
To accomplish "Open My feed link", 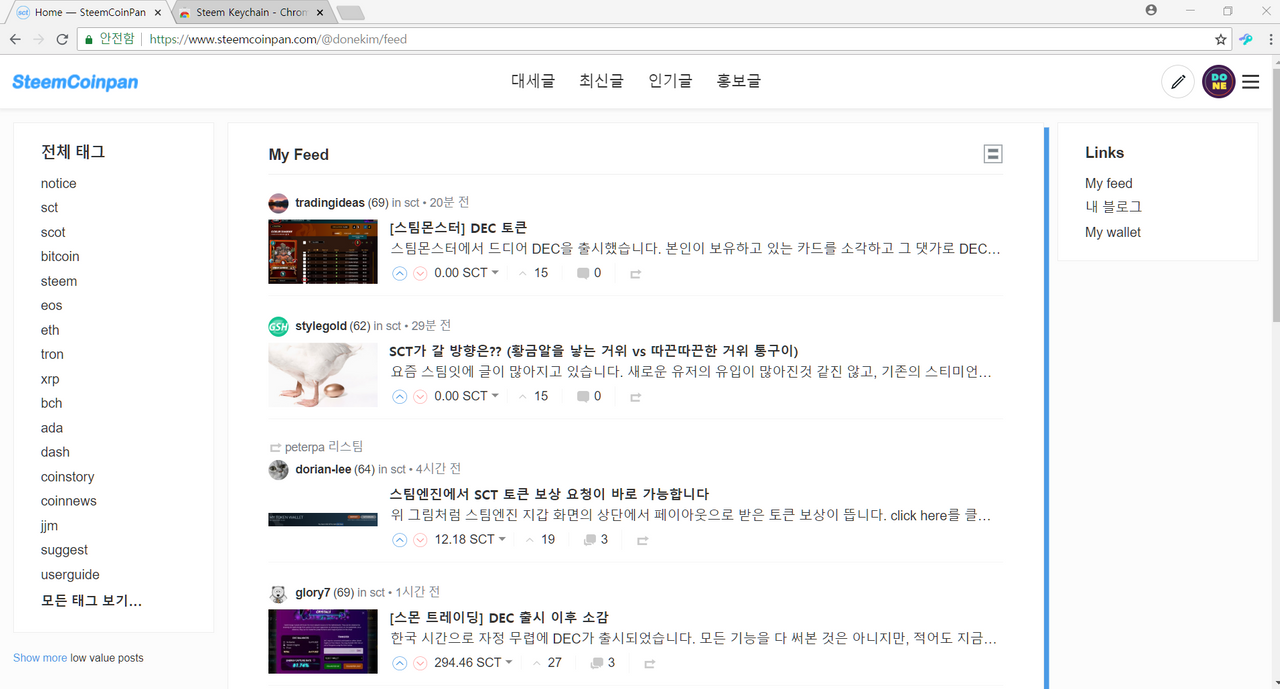I will [1109, 184].
